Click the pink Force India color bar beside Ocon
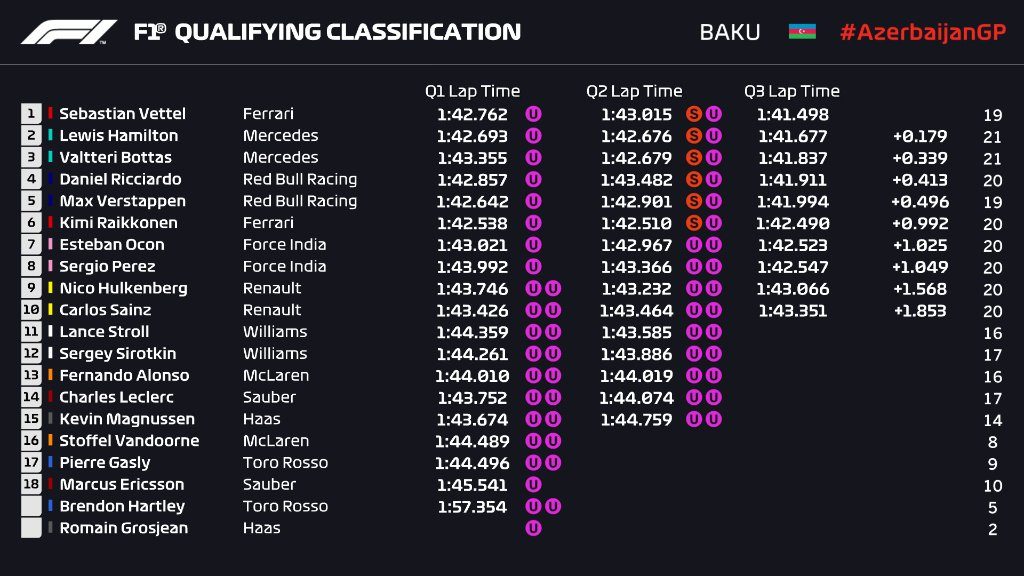Image resolution: width=1024 pixels, height=576 pixels. pos(51,245)
